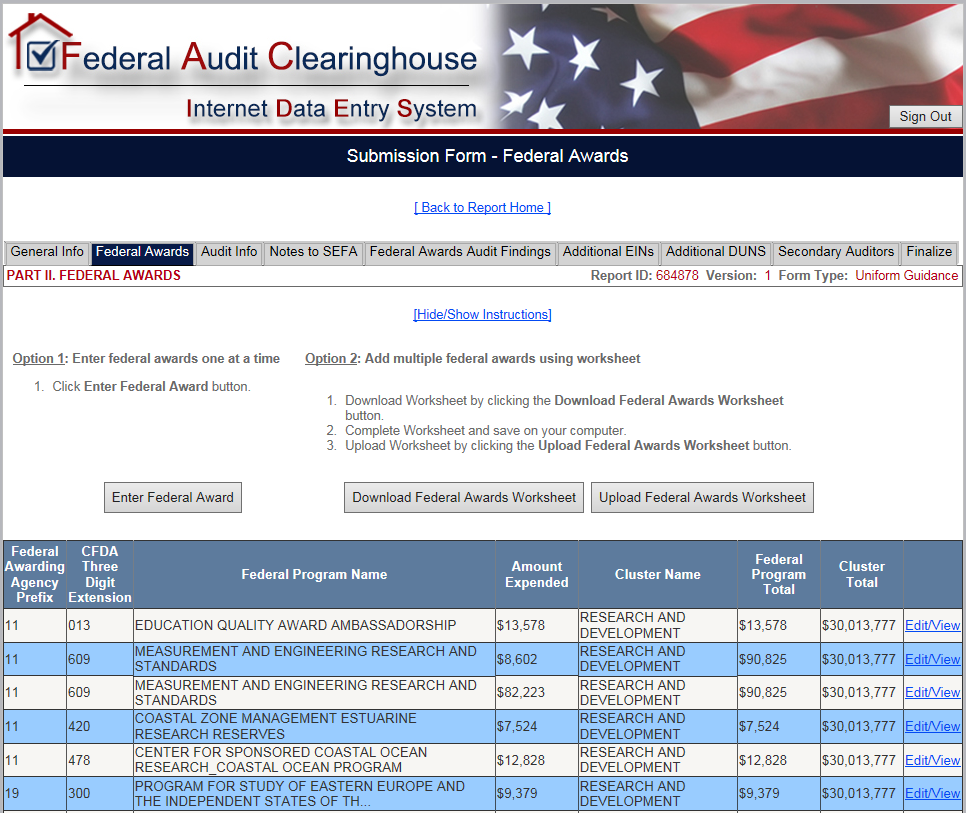This screenshot has width=966, height=813.
Task: Select the Federal Awards tab
Action: [x=142, y=252]
